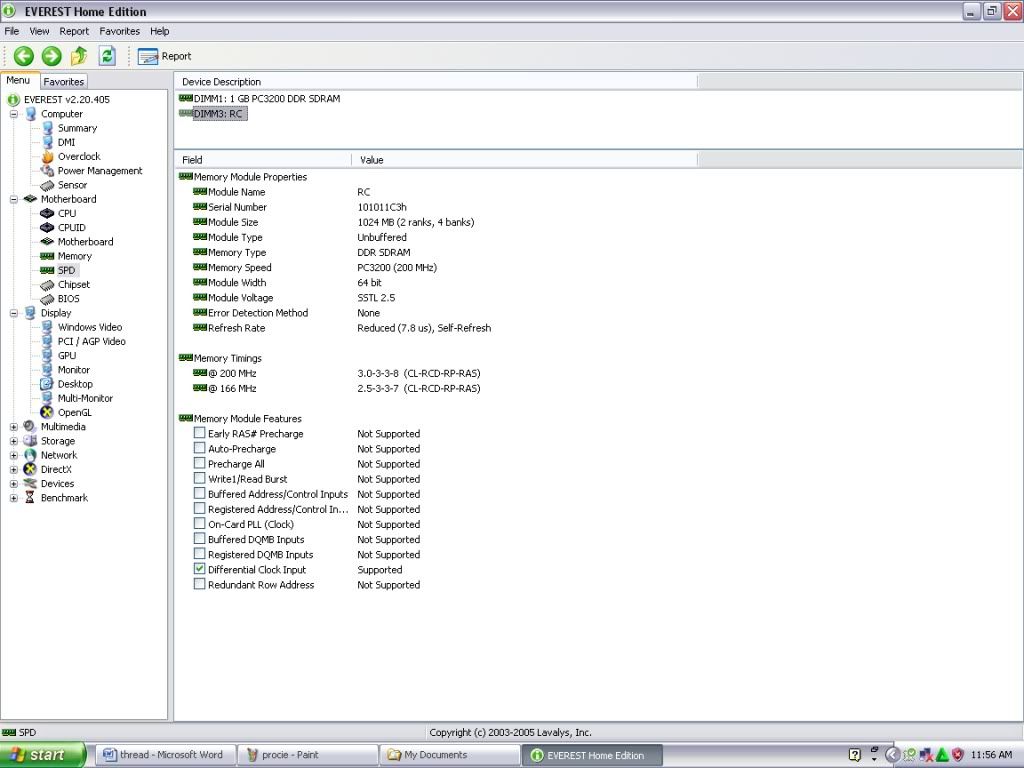Expand the Benchmark tree node
1024x768 pixels.
[14, 498]
